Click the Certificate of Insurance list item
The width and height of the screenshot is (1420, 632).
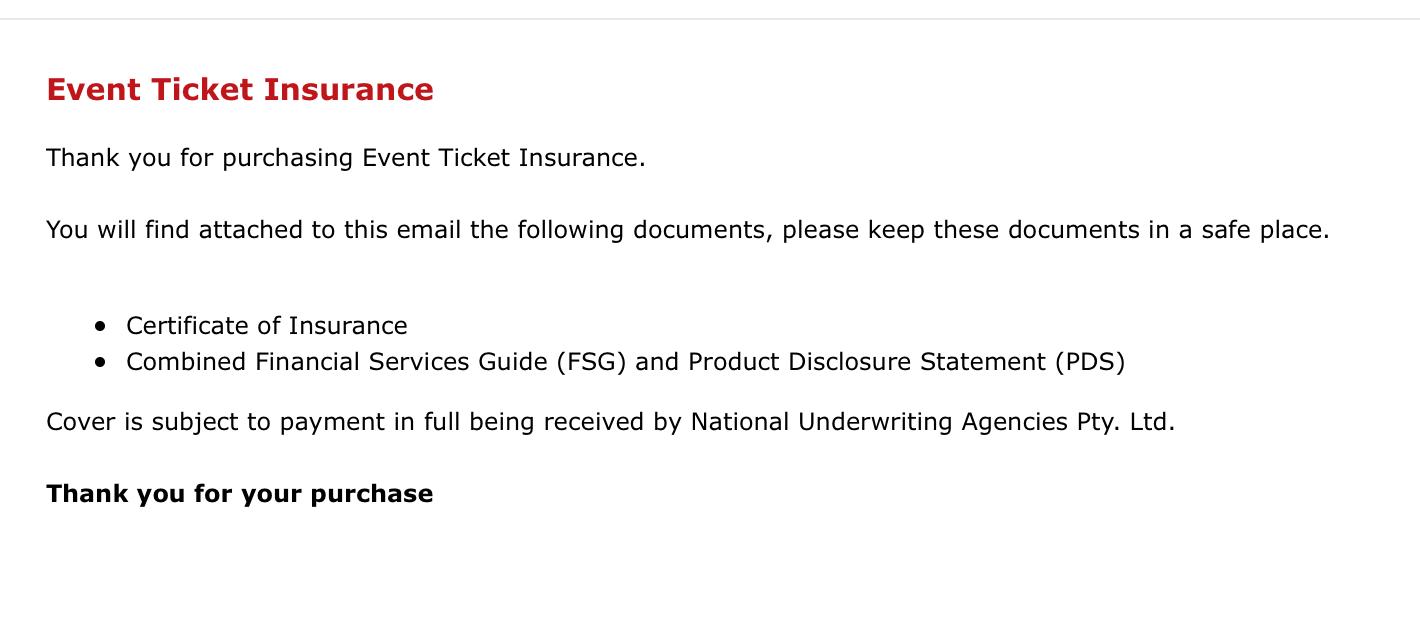pyautogui.click(x=267, y=326)
